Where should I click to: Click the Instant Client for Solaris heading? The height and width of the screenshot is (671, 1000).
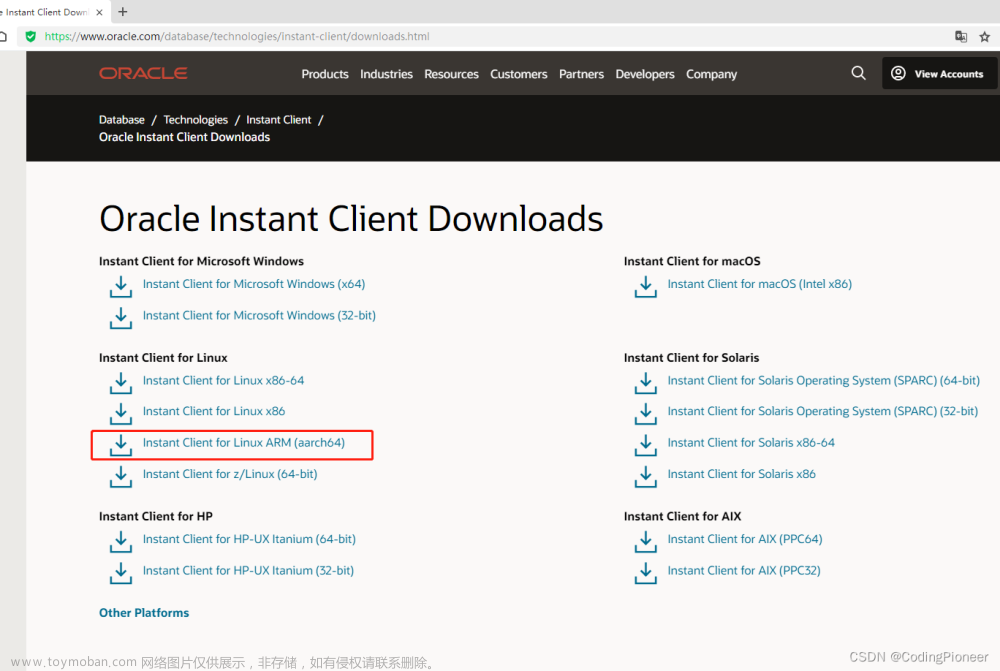click(x=691, y=358)
